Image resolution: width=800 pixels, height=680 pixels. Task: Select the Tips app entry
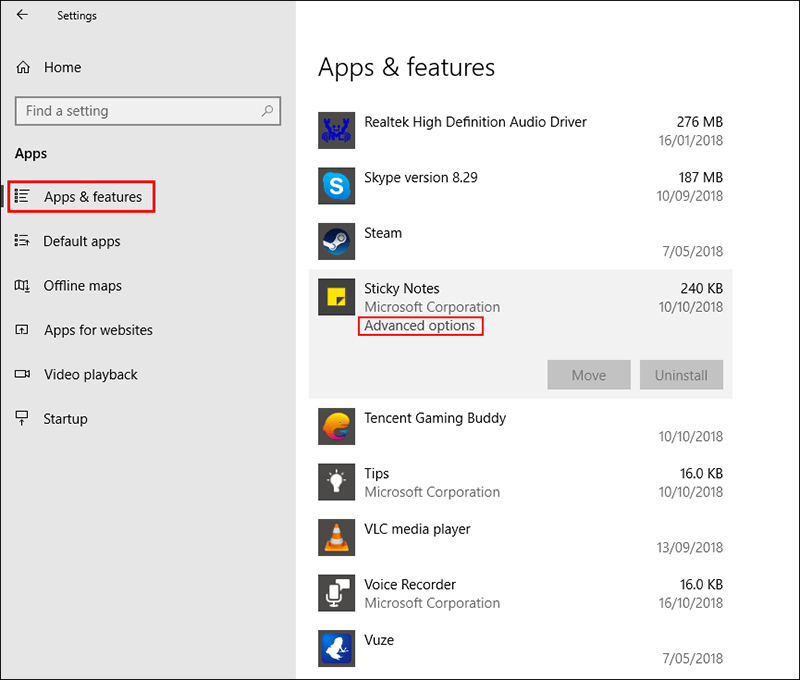coord(520,483)
